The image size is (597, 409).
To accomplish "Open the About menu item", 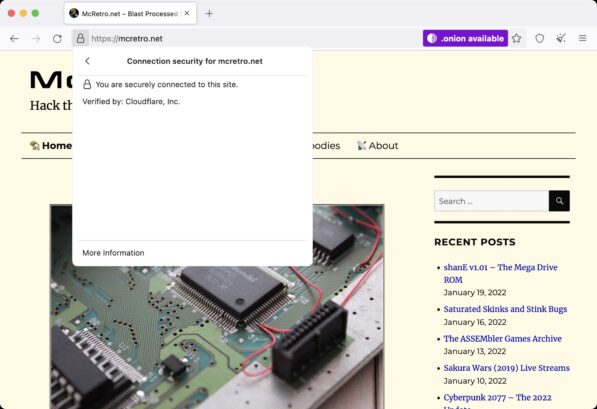I will (377, 145).
